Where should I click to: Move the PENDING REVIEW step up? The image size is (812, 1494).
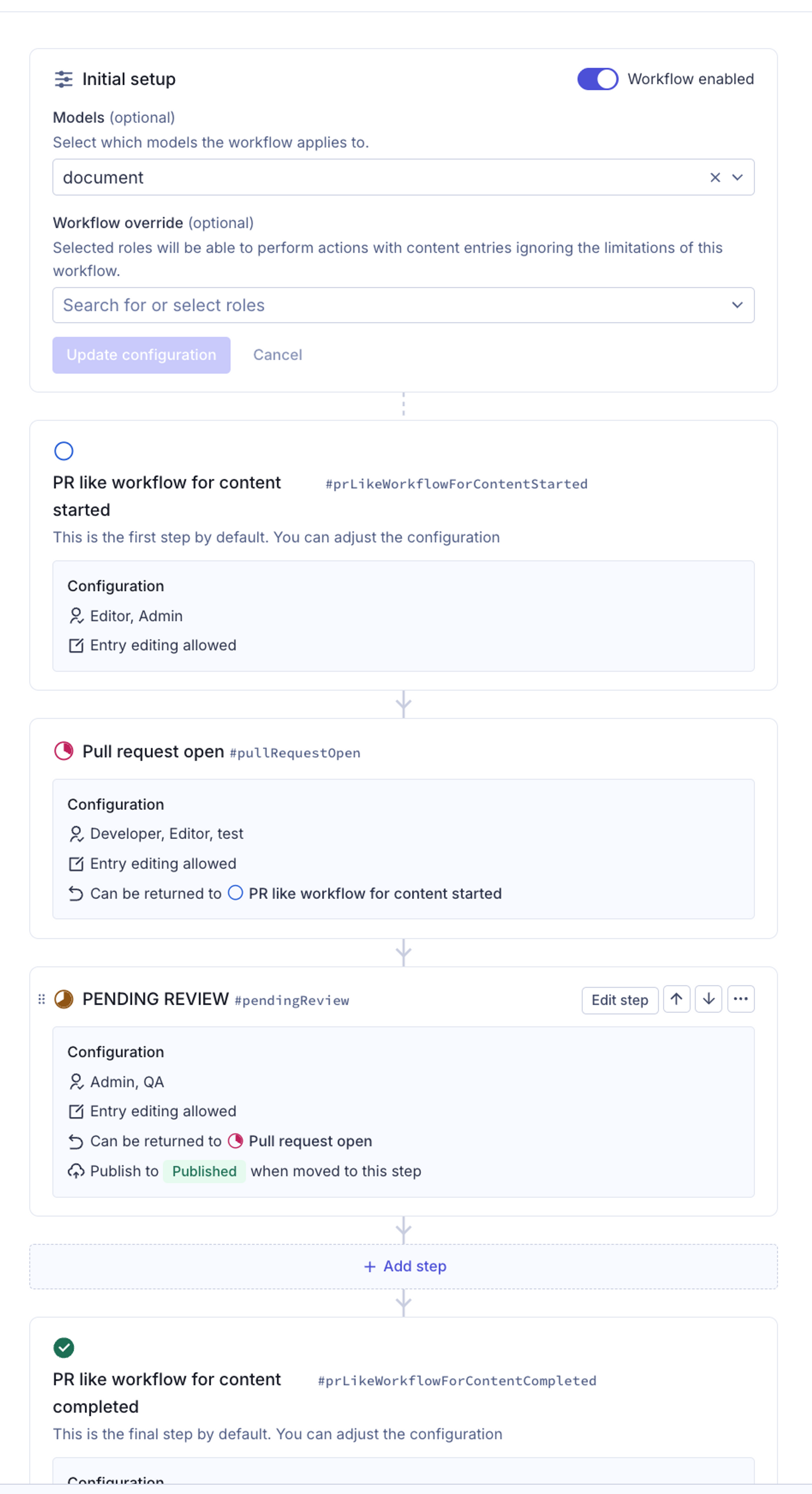pos(676,999)
